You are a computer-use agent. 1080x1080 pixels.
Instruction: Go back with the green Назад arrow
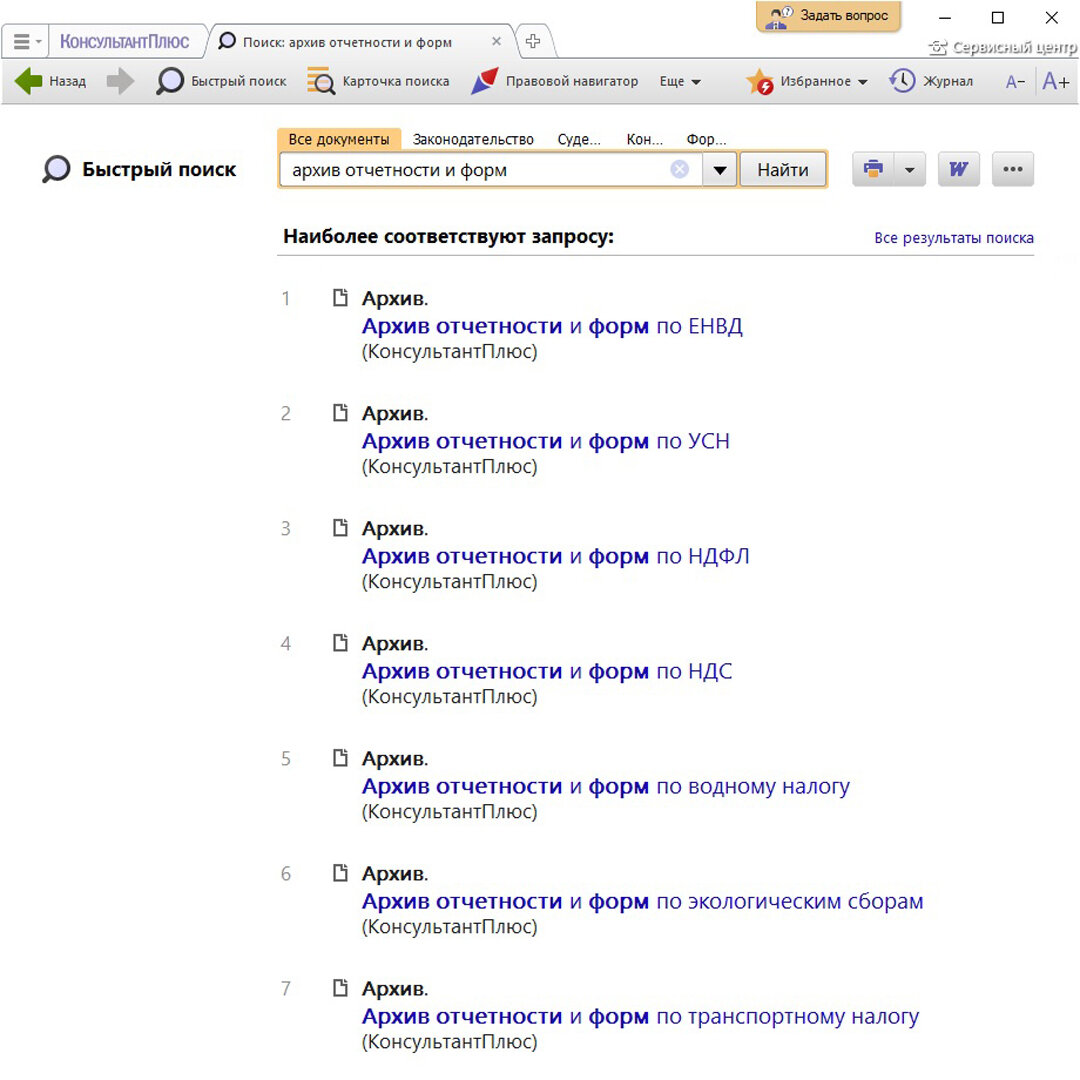tap(50, 81)
